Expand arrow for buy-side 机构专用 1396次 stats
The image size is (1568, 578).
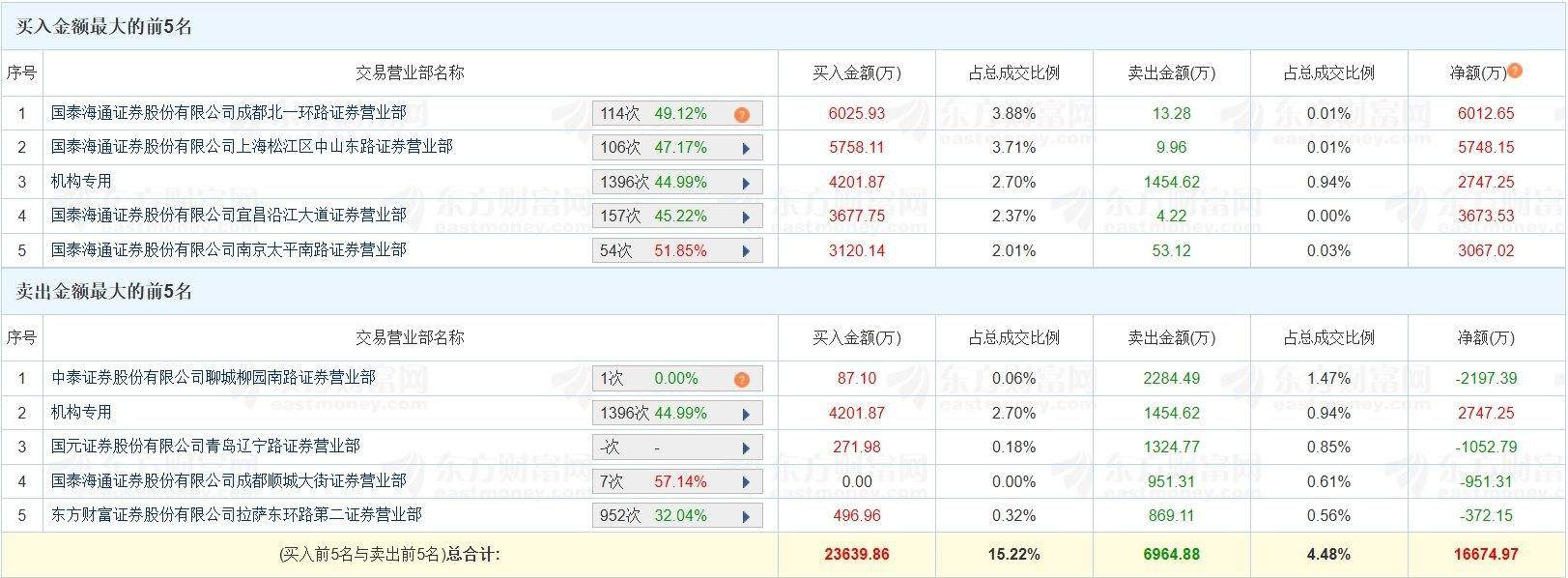746,184
